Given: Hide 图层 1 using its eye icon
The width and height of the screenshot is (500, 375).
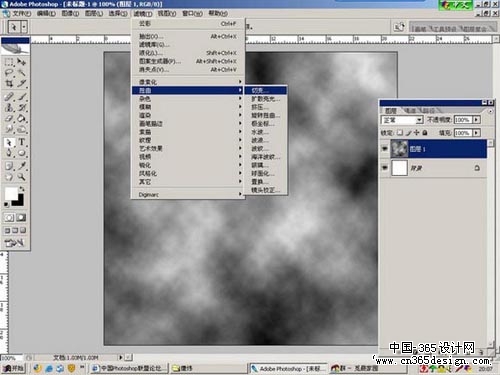Looking at the screenshot, I should tap(385, 149).
